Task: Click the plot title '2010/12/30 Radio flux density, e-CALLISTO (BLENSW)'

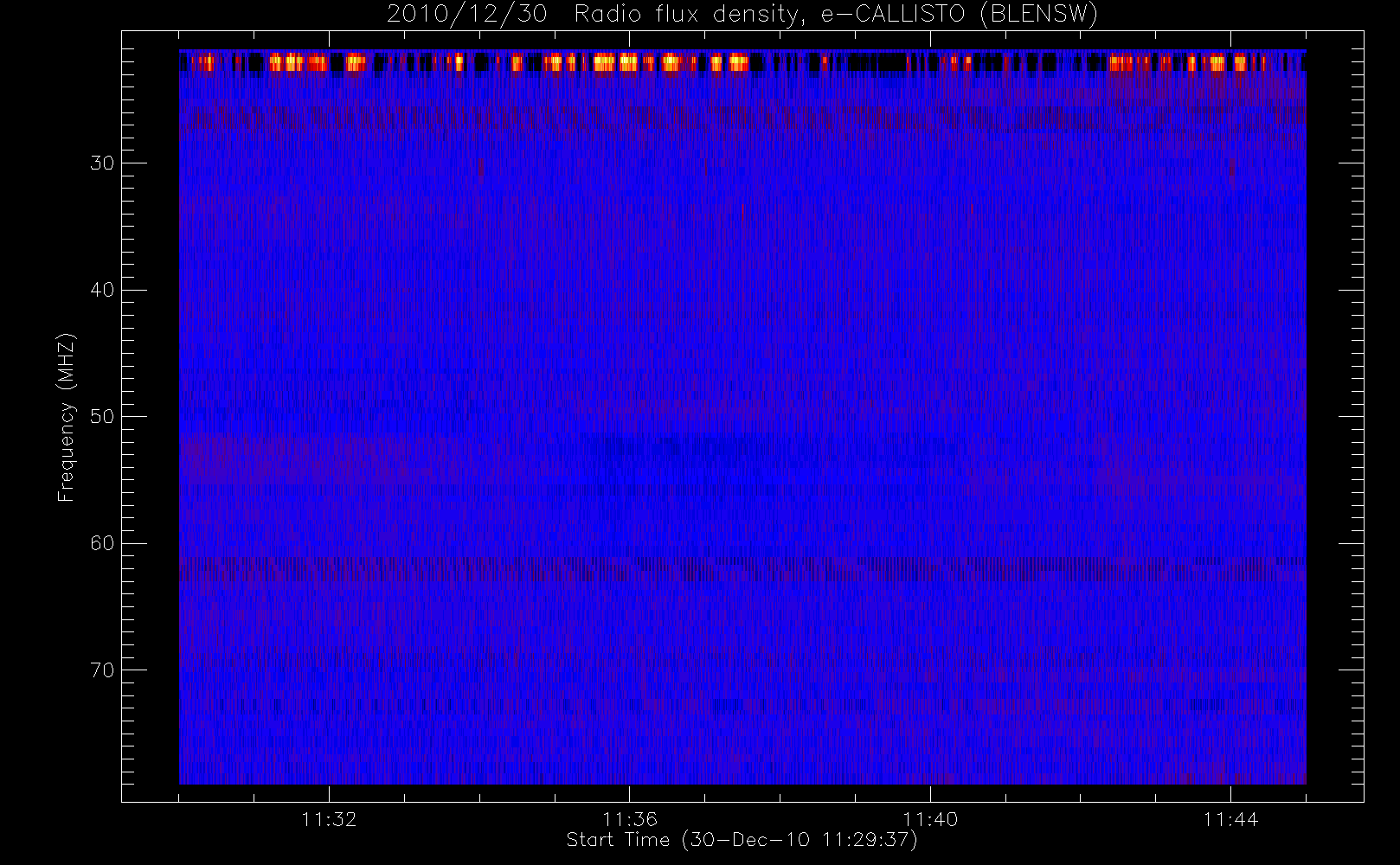Action: tap(742, 15)
